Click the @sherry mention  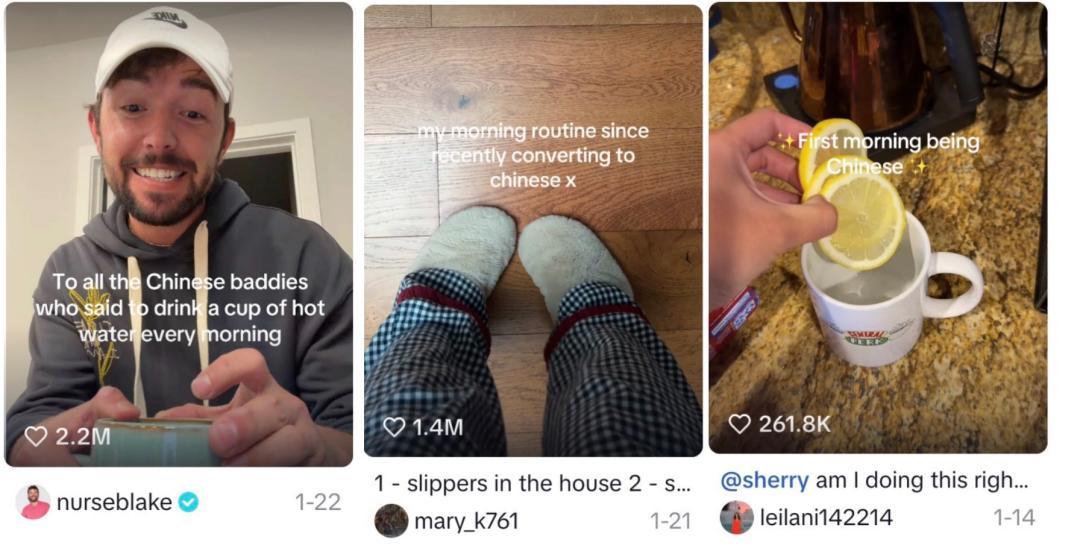[765, 481]
